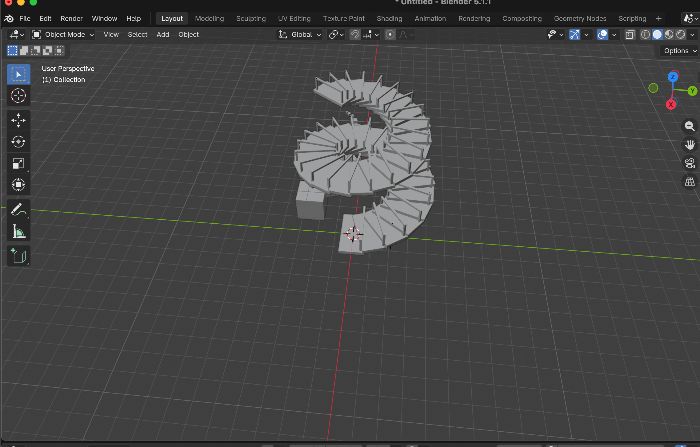Image resolution: width=700 pixels, height=447 pixels.
Task: Open editor type dropdown
Action: (x=17, y=34)
